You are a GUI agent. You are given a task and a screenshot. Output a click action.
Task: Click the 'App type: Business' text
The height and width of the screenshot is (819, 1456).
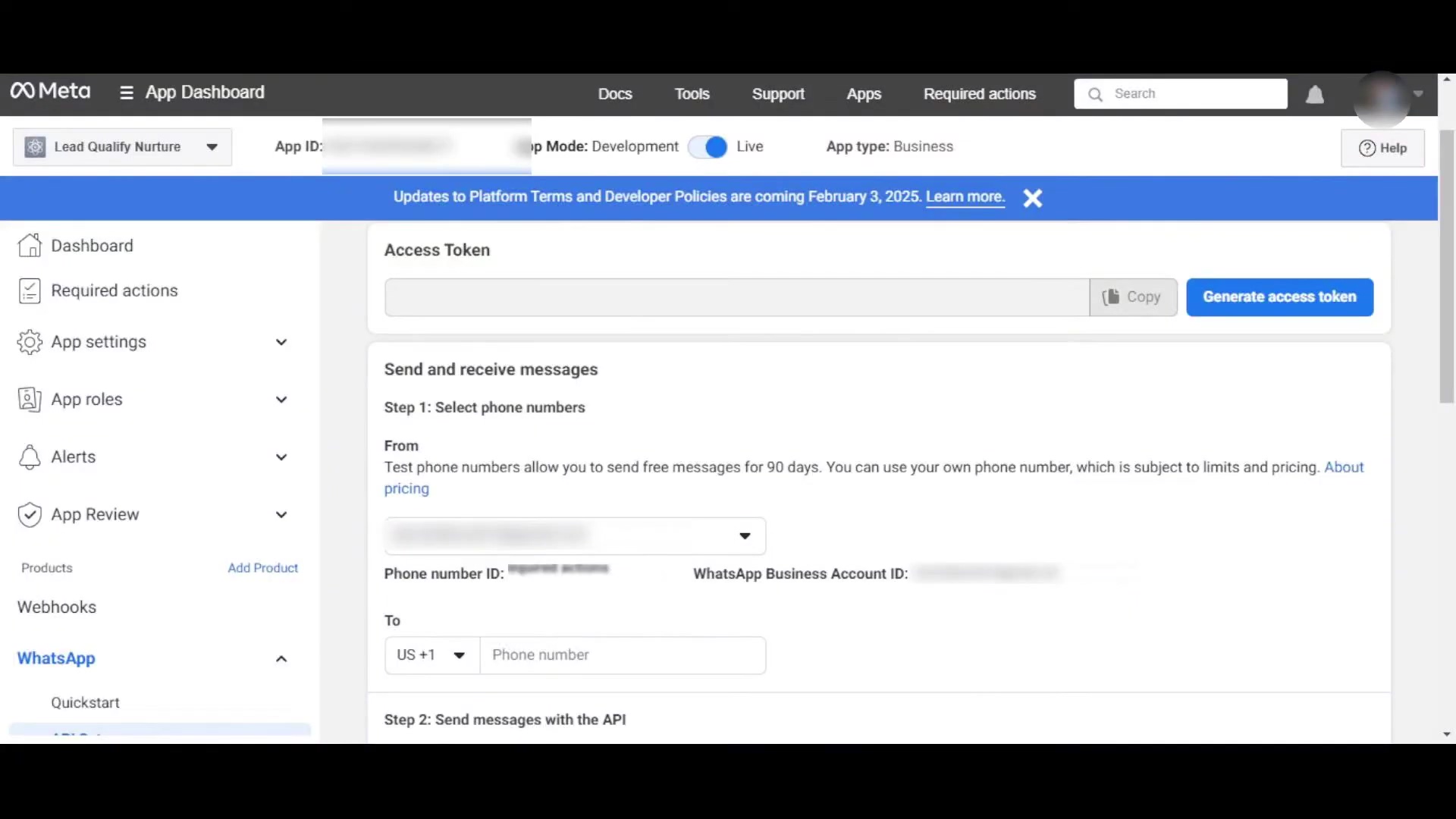pyautogui.click(x=890, y=147)
